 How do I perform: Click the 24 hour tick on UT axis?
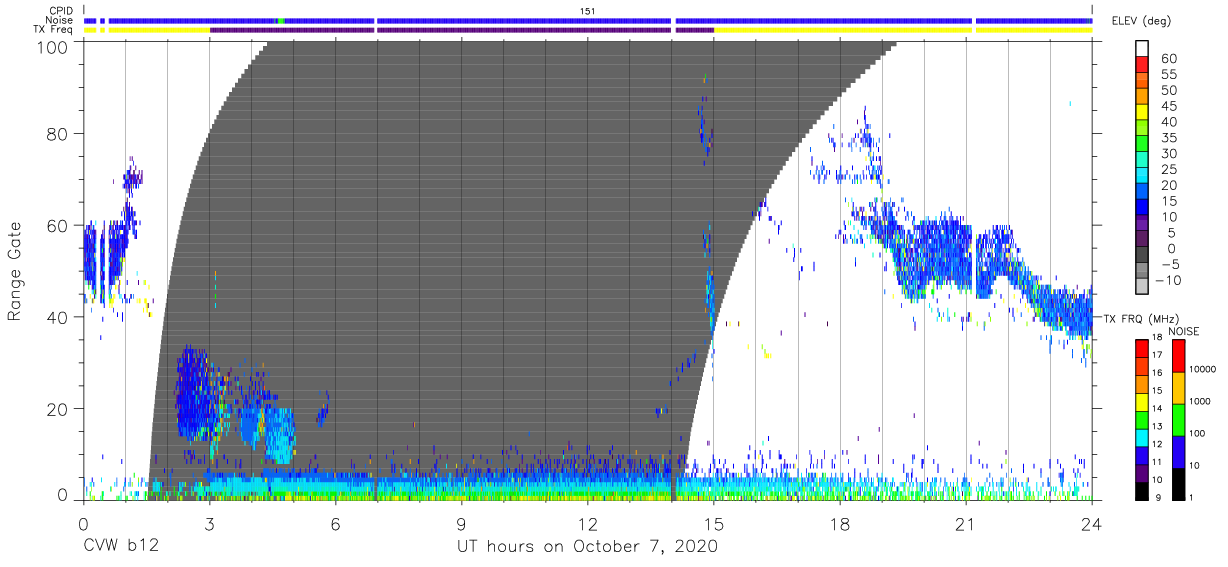(x=1092, y=523)
